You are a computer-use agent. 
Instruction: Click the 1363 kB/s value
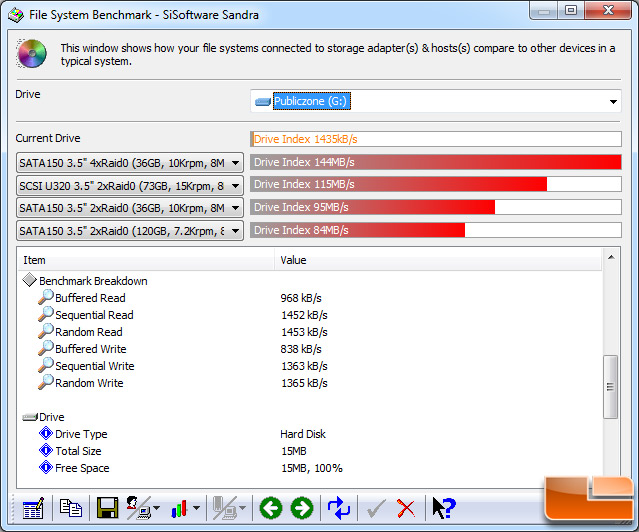[x=304, y=366]
